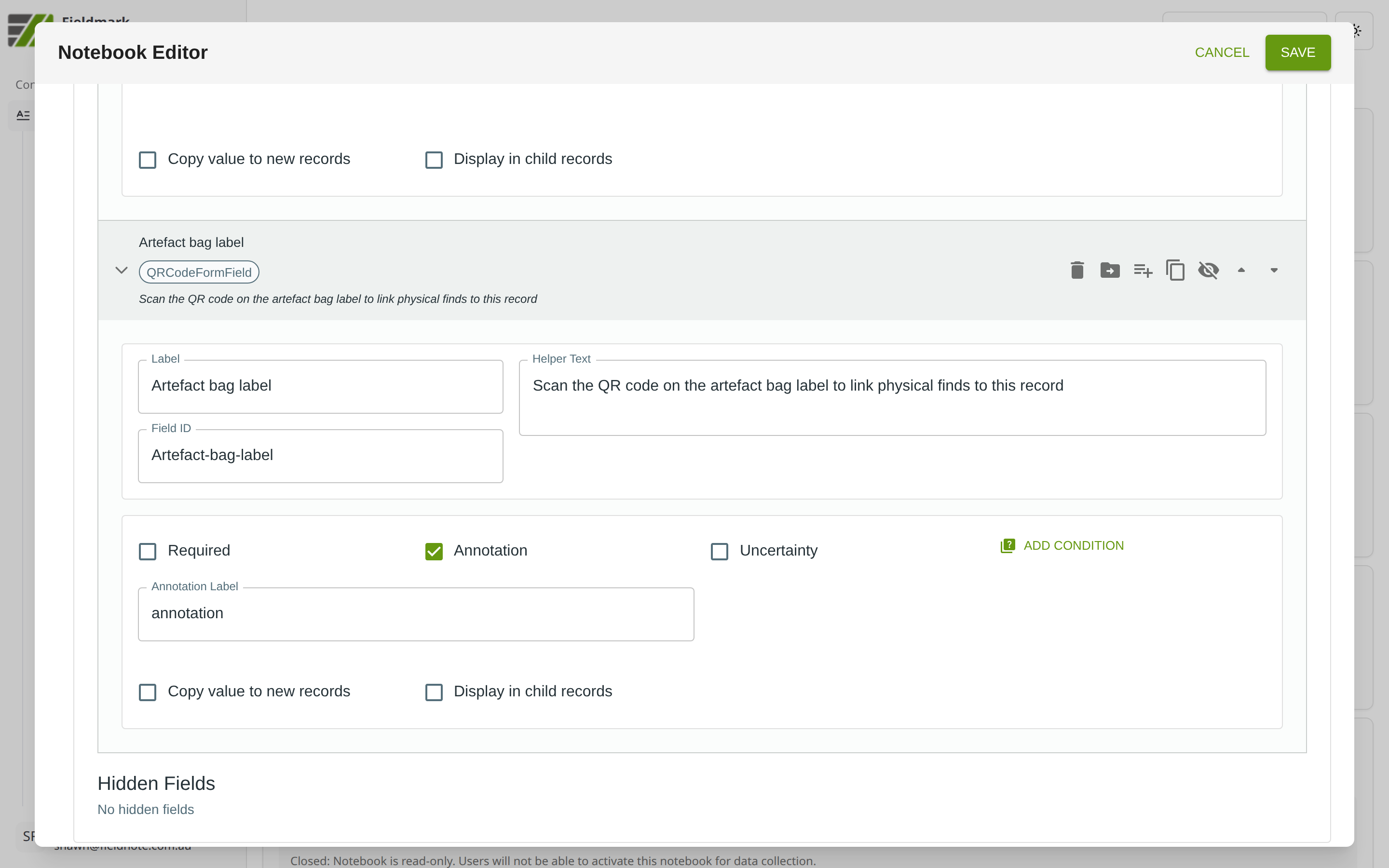Enable the Required checkbox
Image resolution: width=1389 pixels, height=868 pixels.
click(148, 551)
